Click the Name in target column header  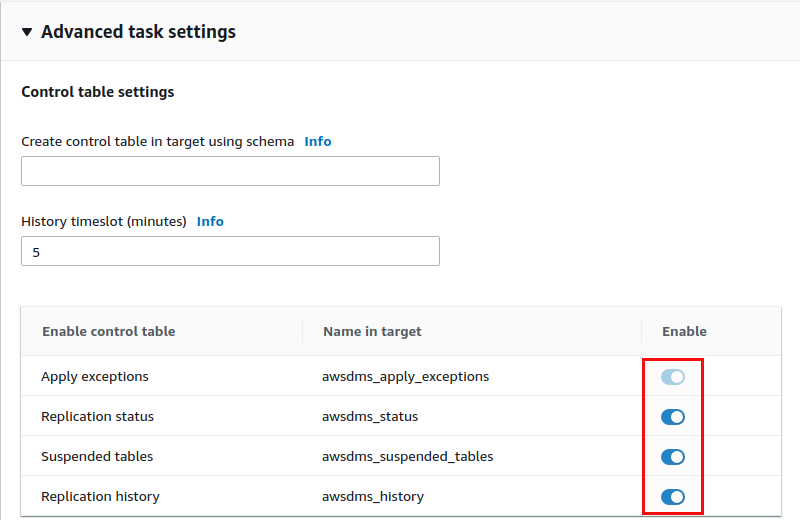[x=372, y=332]
